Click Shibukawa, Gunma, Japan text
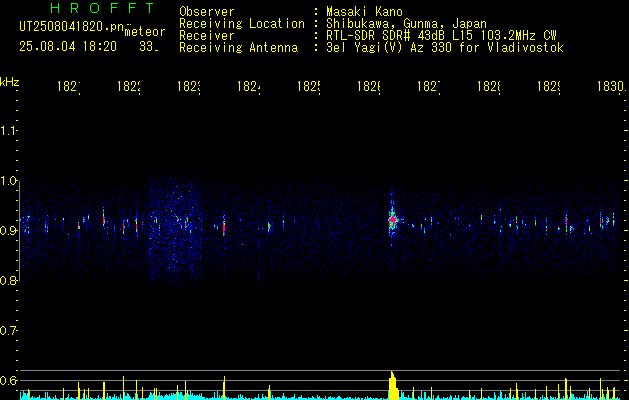The height and width of the screenshot is (400, 629). coord(406,24)
